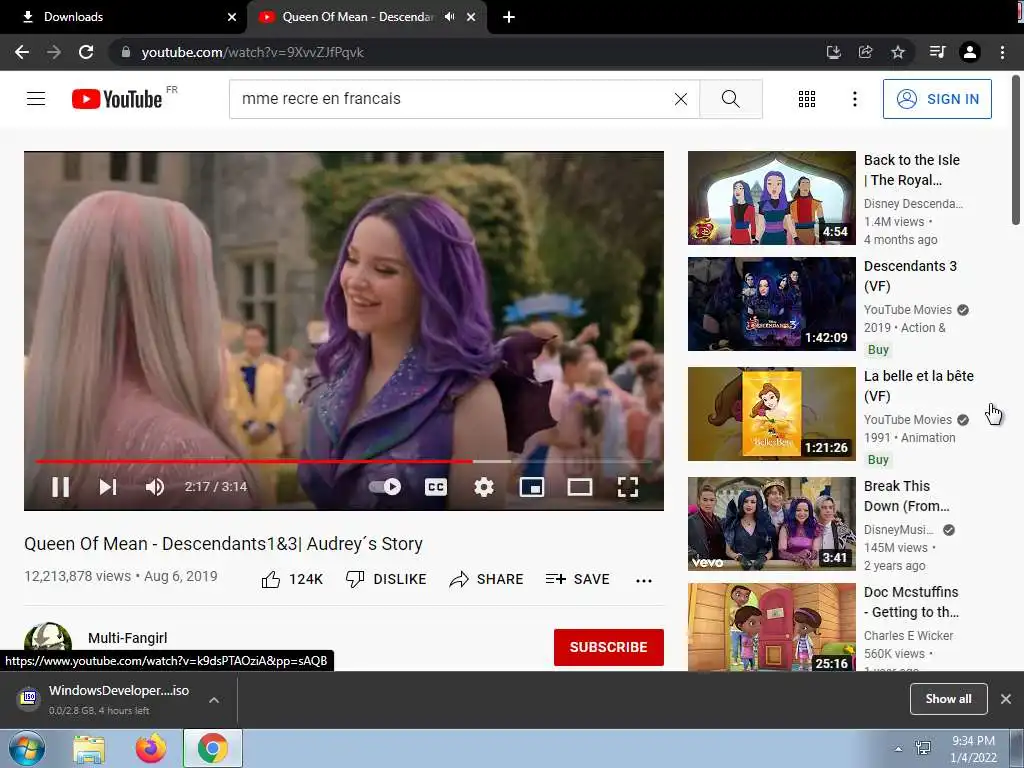The image size is (1024, 768).
Task: Click the install app icon in the address bar
Action: point(833,52)
